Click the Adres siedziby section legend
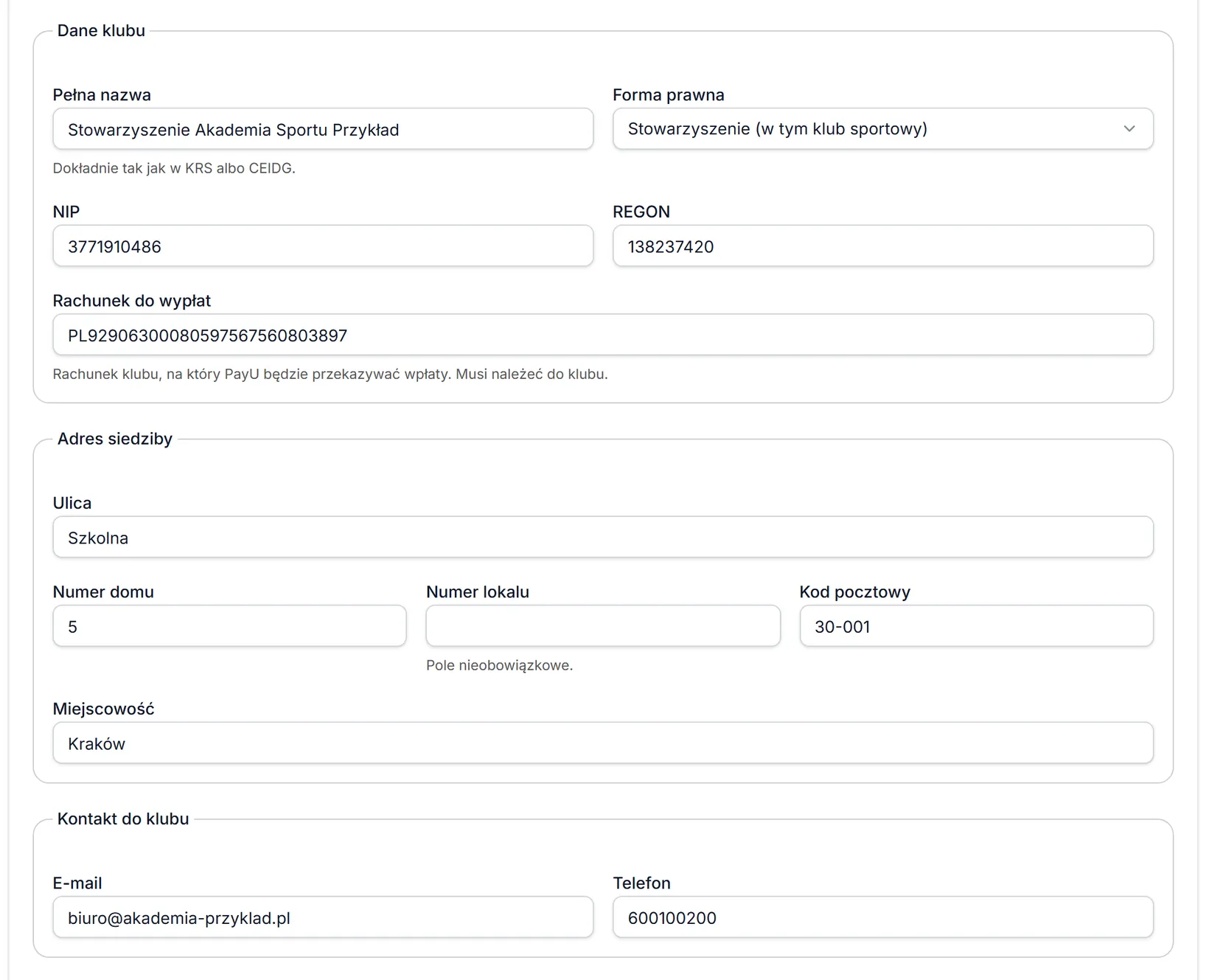The width and height of the screenshot is (1209, 980). [115, 439]
